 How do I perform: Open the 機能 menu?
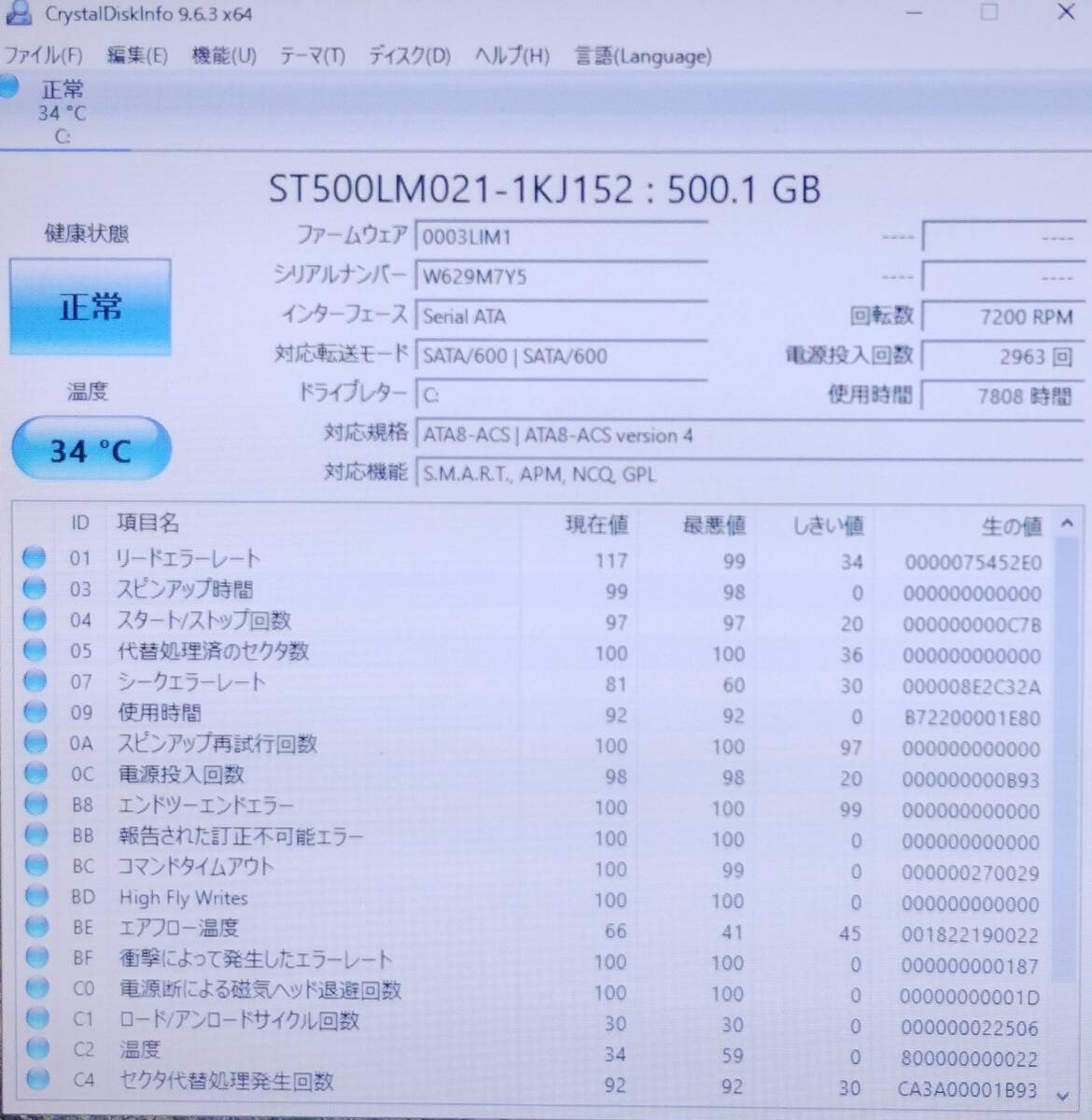[222, 56]
